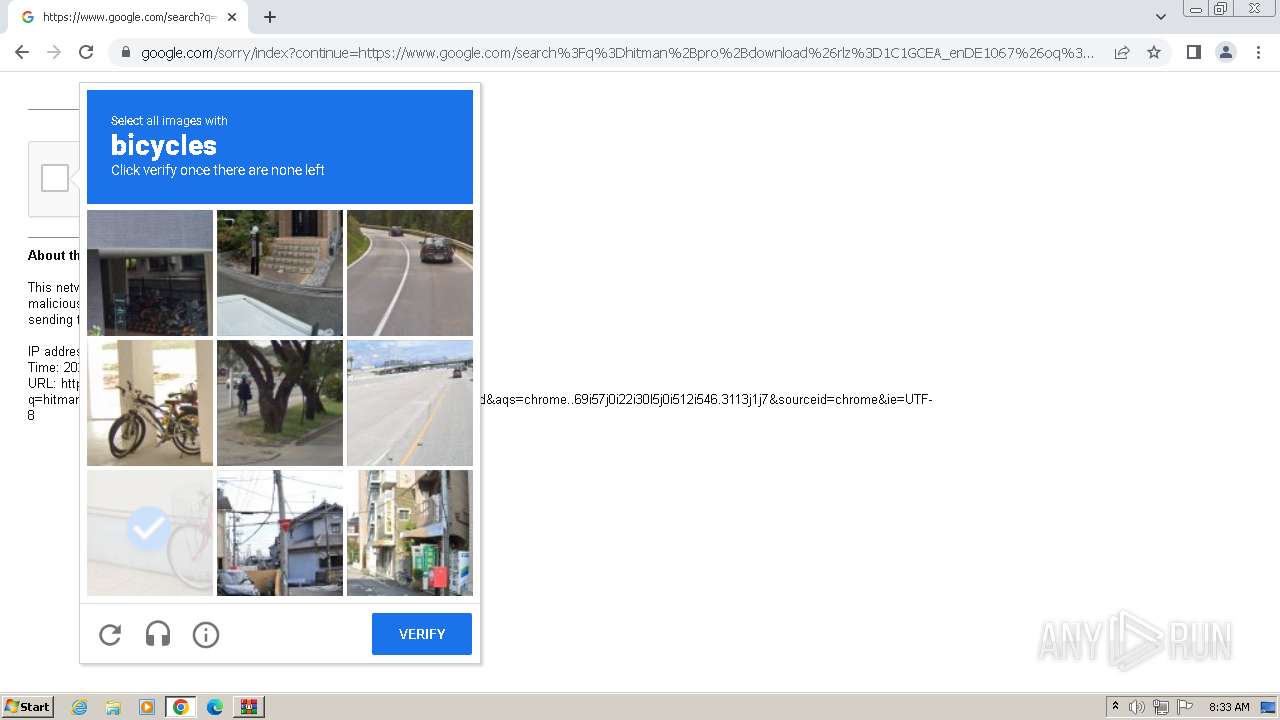Open the Chrome profile menu
Screen dimensions: 1280x720
1226,52
